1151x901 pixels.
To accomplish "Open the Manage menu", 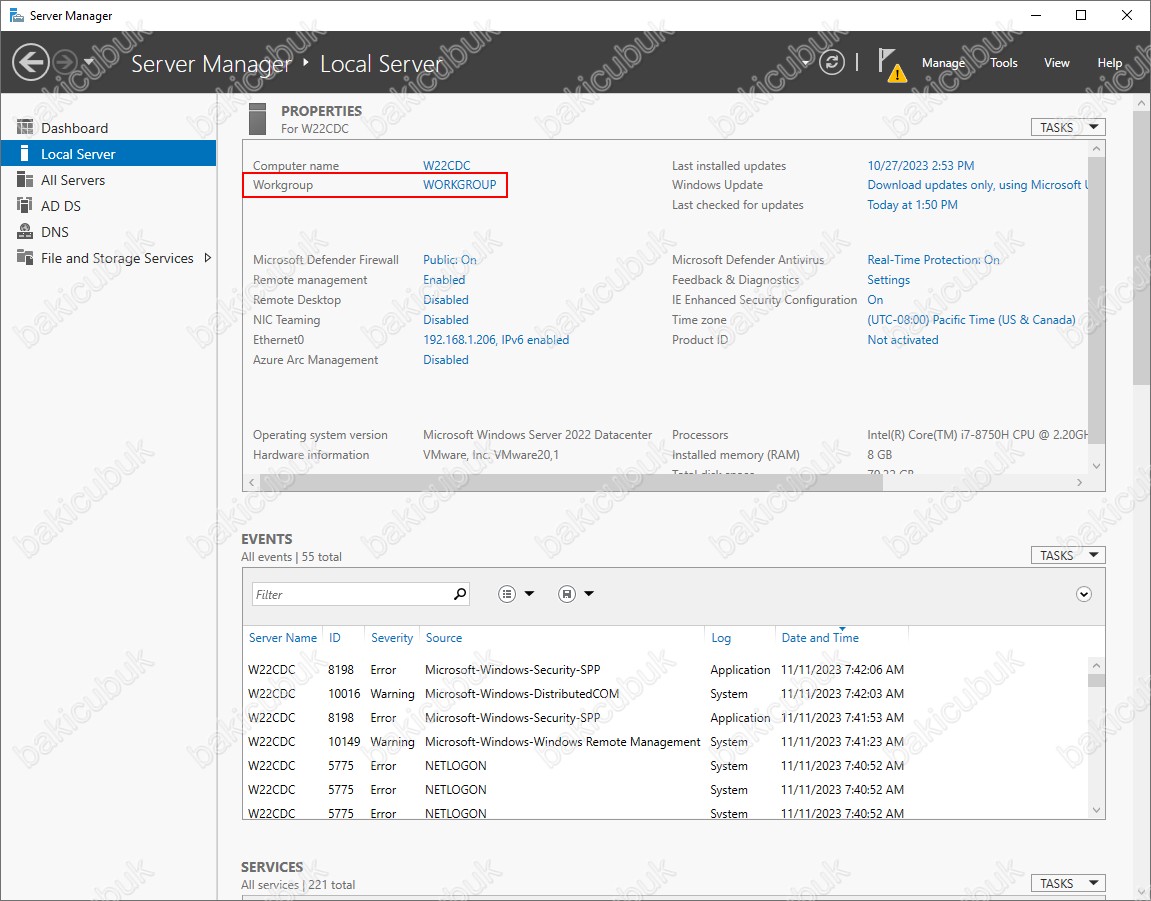I will (x=943, y=63).
